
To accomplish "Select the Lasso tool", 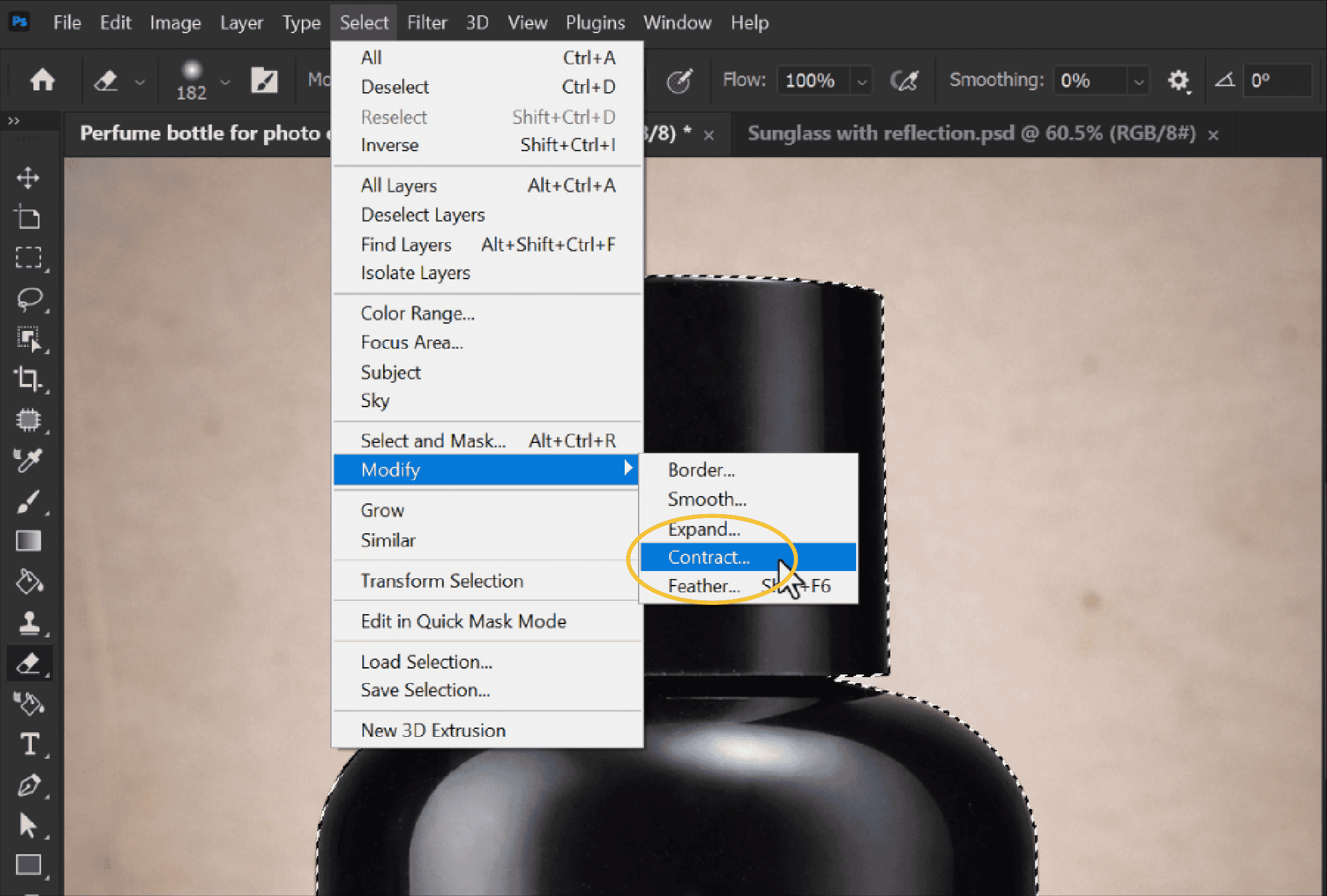I will (x=29, y=299).
